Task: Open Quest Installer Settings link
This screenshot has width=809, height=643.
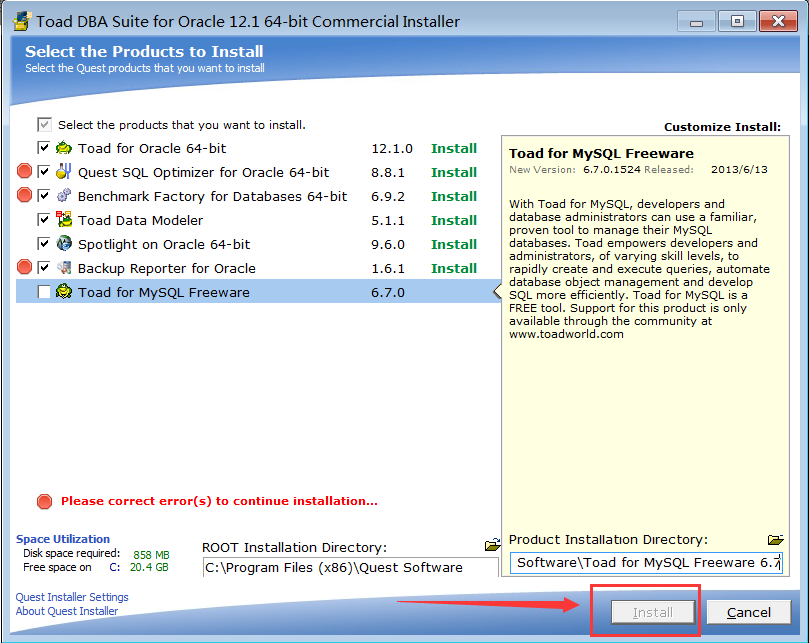Action: [x=72, y=597]
